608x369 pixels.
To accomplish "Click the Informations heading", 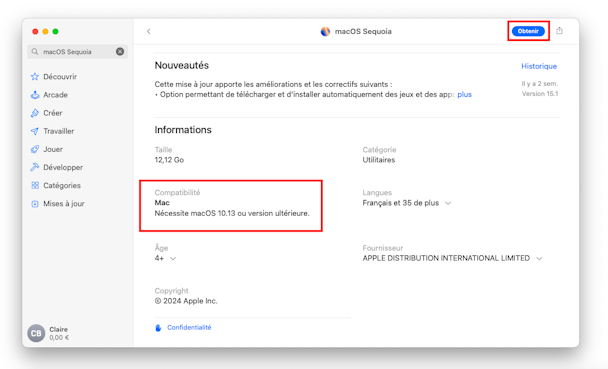I will [x=183, y=130].
